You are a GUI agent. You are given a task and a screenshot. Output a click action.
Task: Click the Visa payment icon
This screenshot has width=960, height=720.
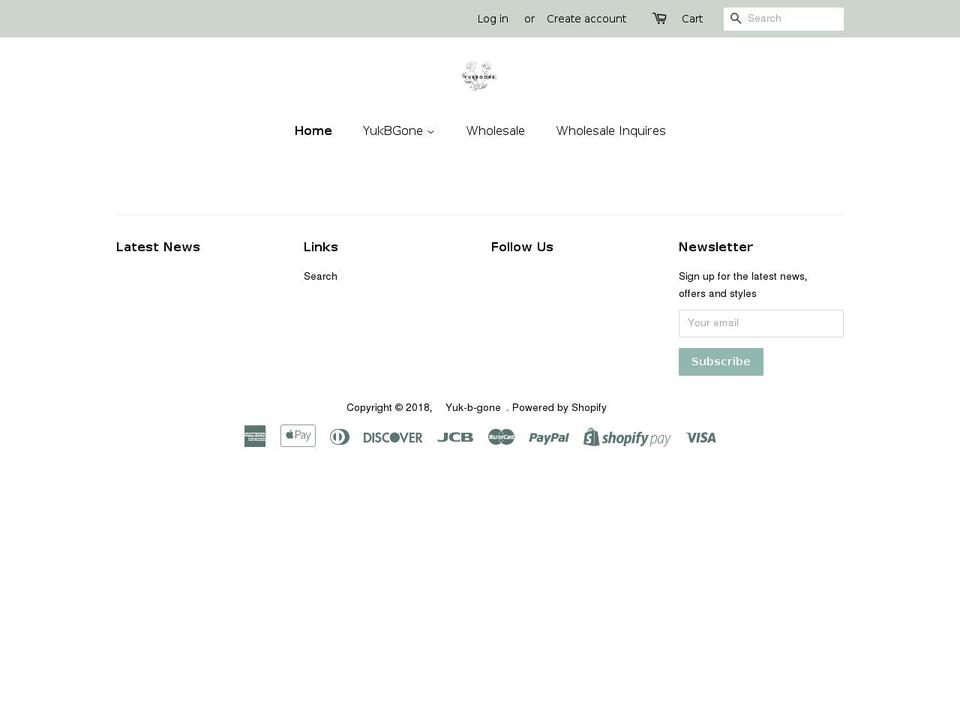(700, 437)
